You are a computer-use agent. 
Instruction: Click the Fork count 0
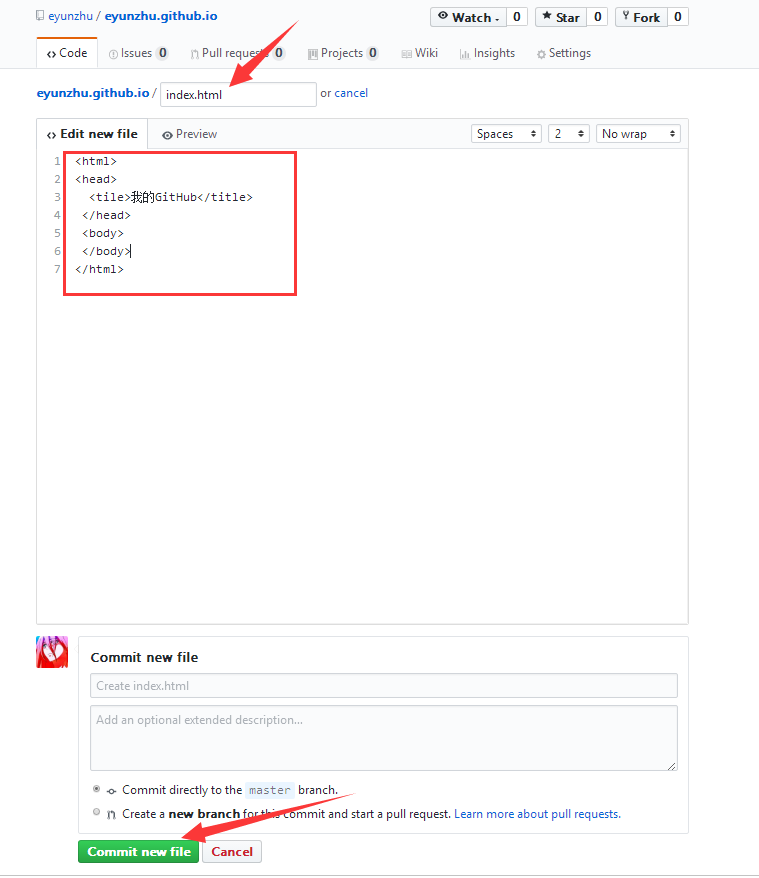[677, 17]
